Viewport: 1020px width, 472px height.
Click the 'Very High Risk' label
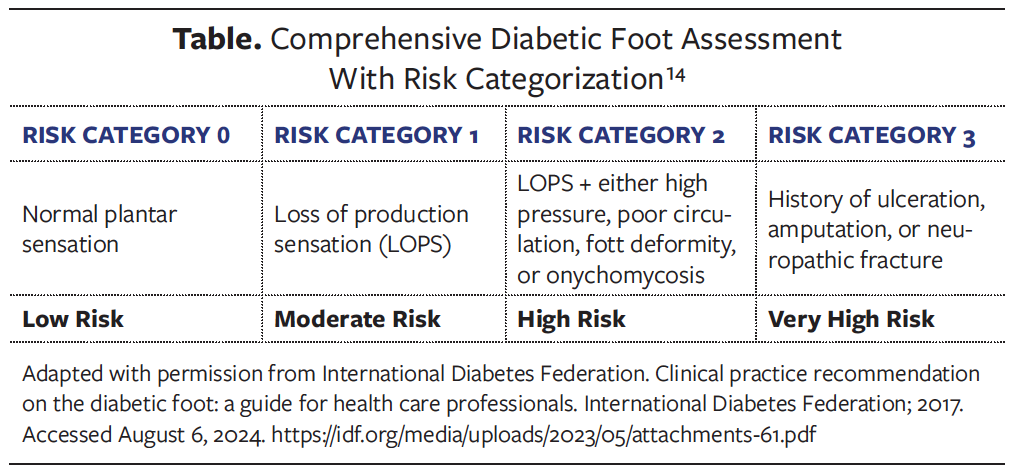[851, 319]
